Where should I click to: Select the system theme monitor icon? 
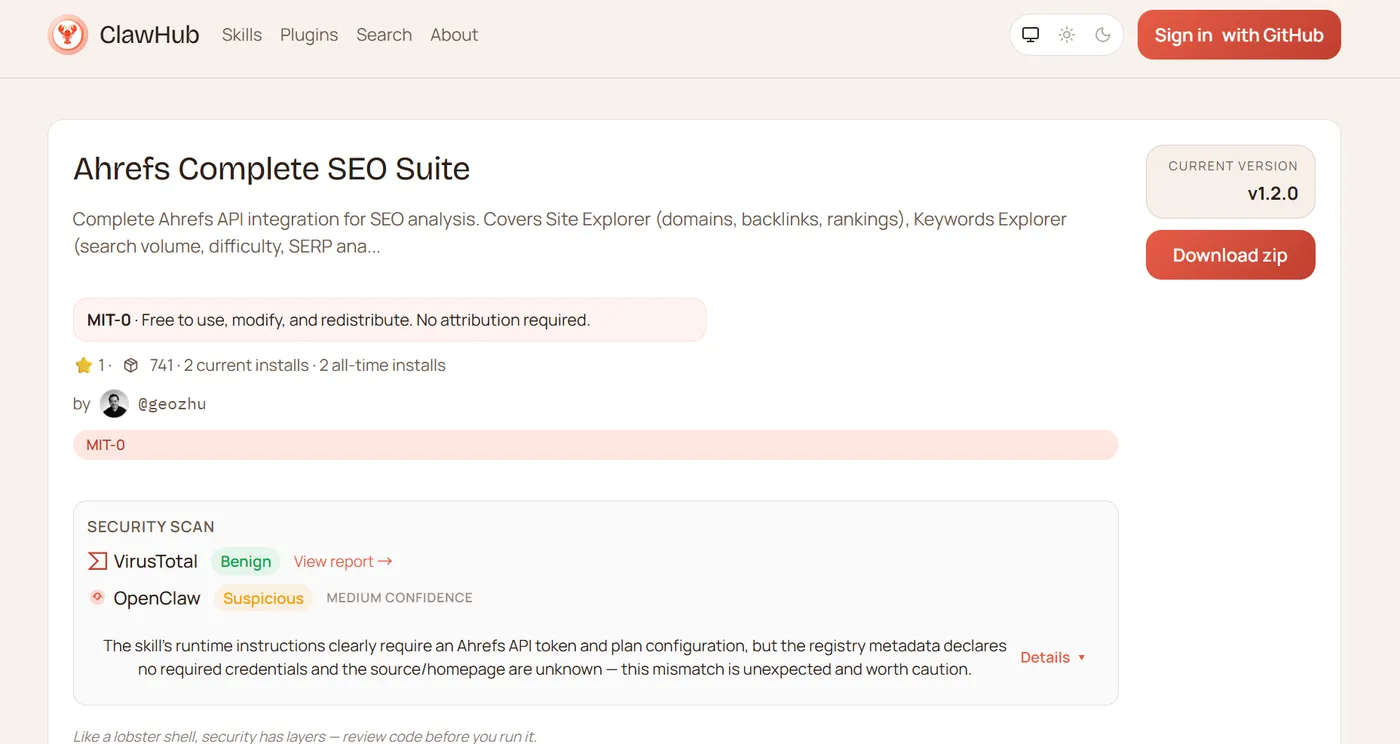[1030, 35]
